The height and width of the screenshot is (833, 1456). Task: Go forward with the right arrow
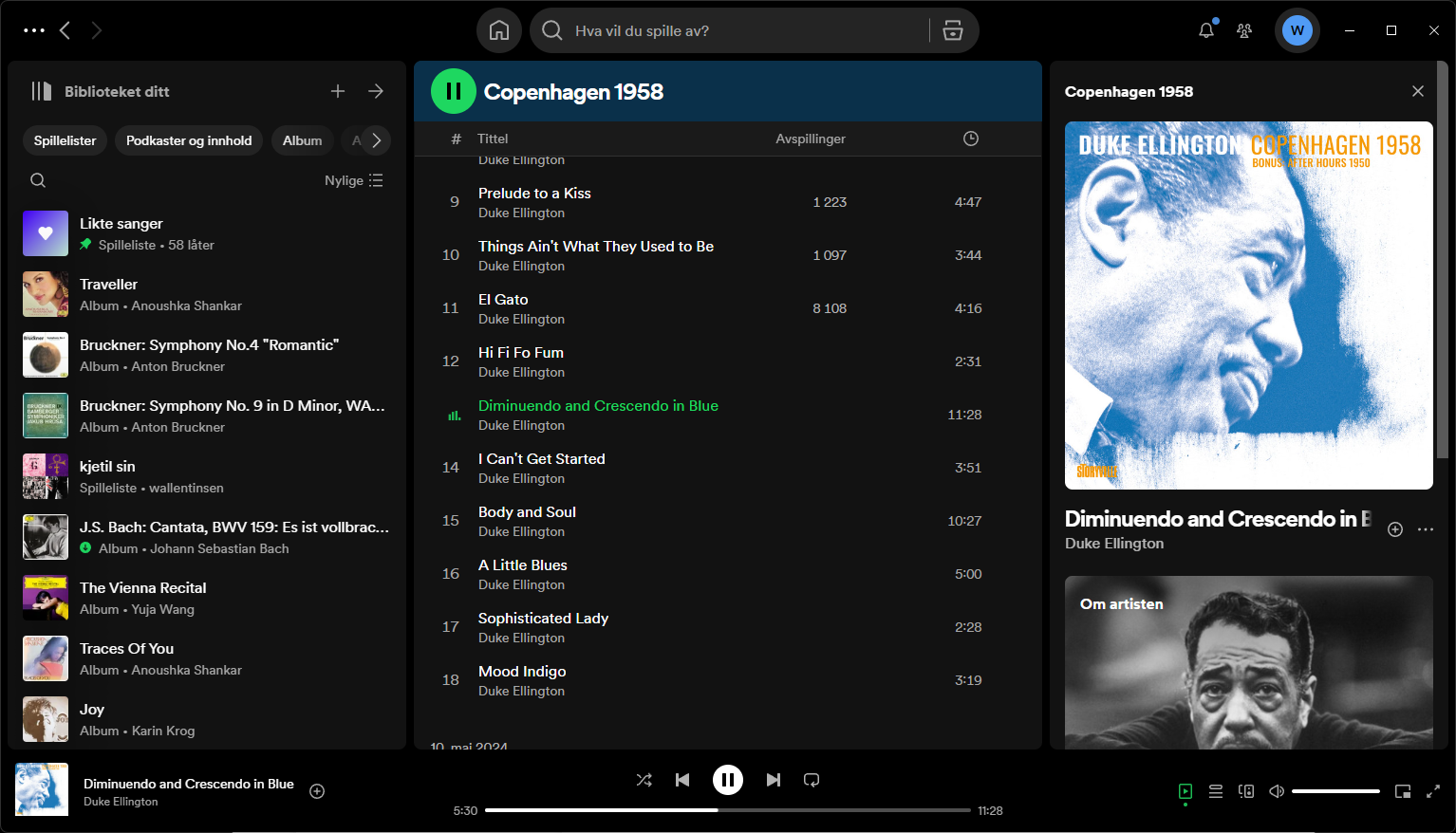pos(96,30)
